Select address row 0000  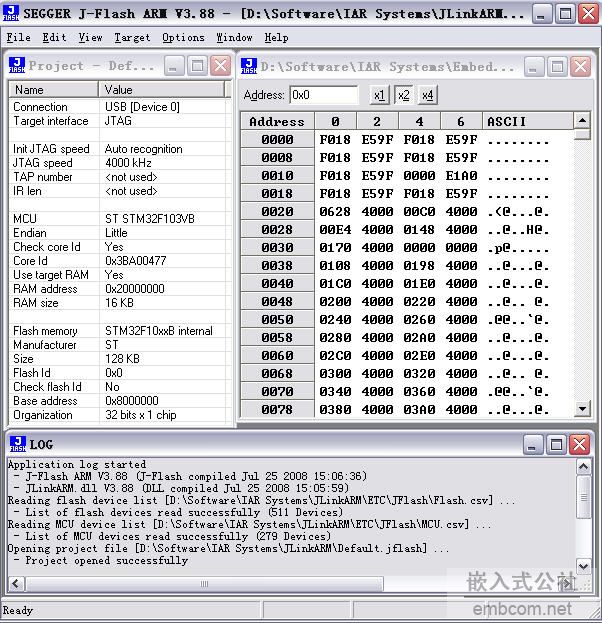(277, 139)
